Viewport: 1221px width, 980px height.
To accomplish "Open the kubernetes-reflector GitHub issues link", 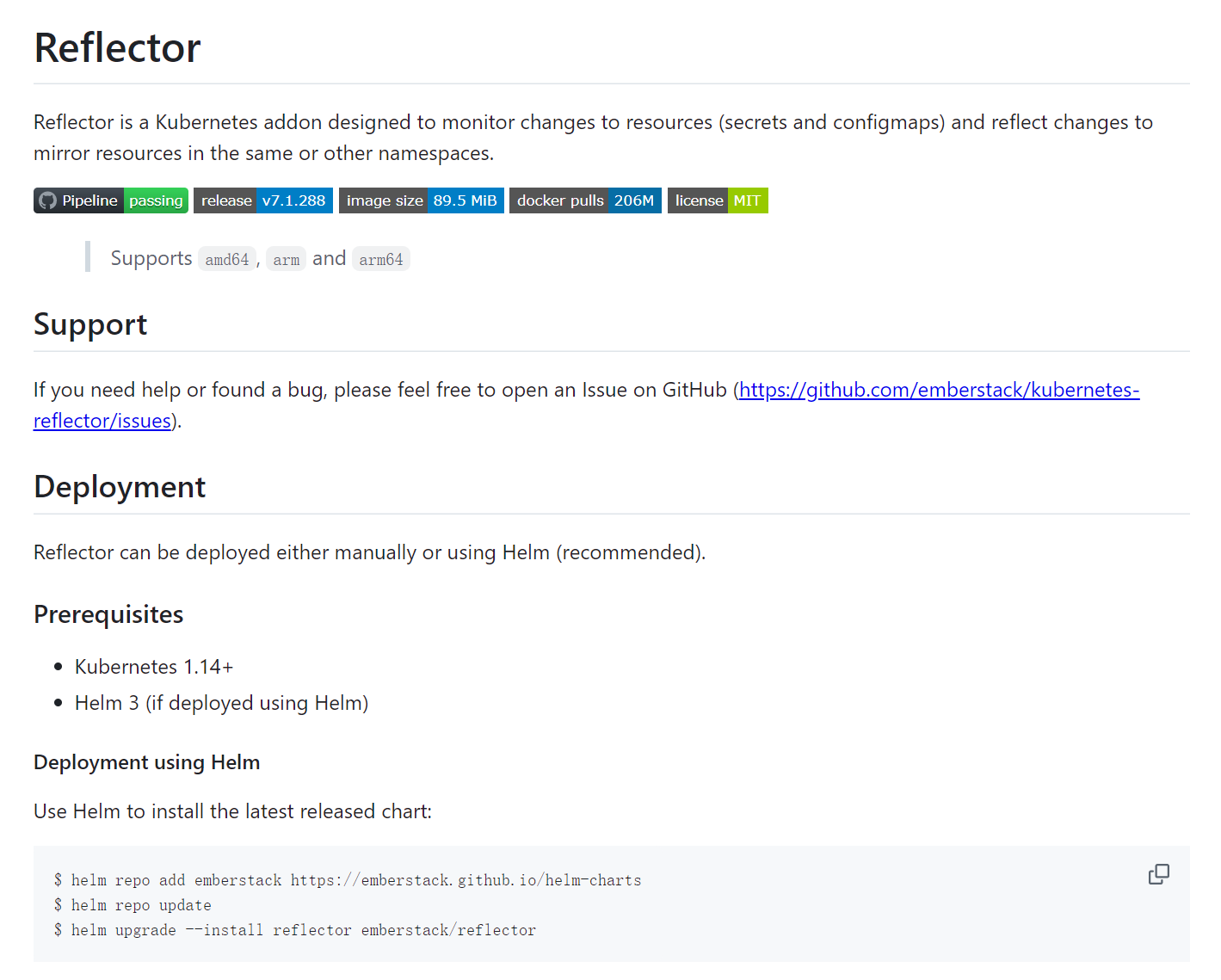I will pyautogui.click(x=586, y=405).
